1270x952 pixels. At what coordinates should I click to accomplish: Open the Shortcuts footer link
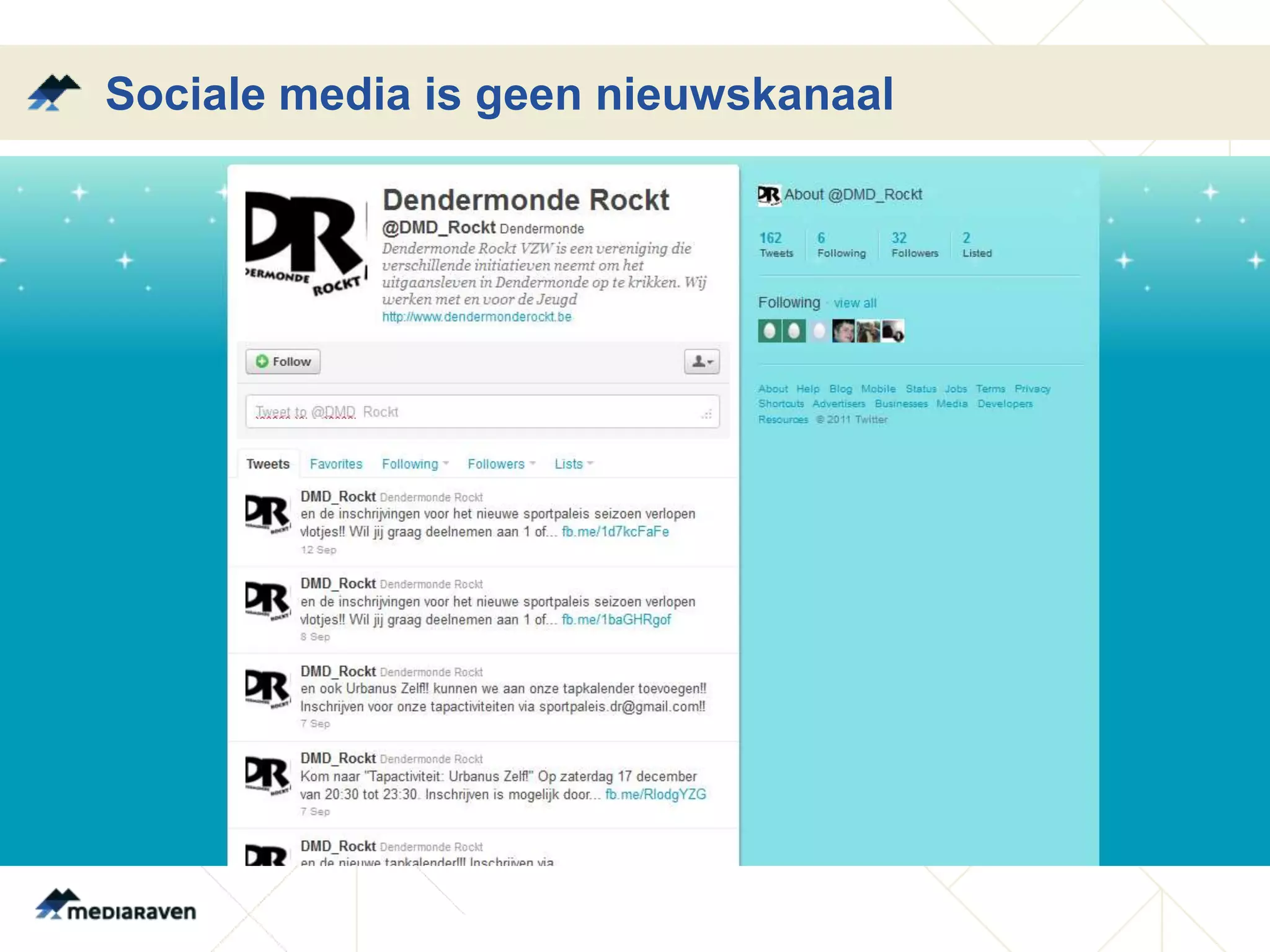click(781, 403)
